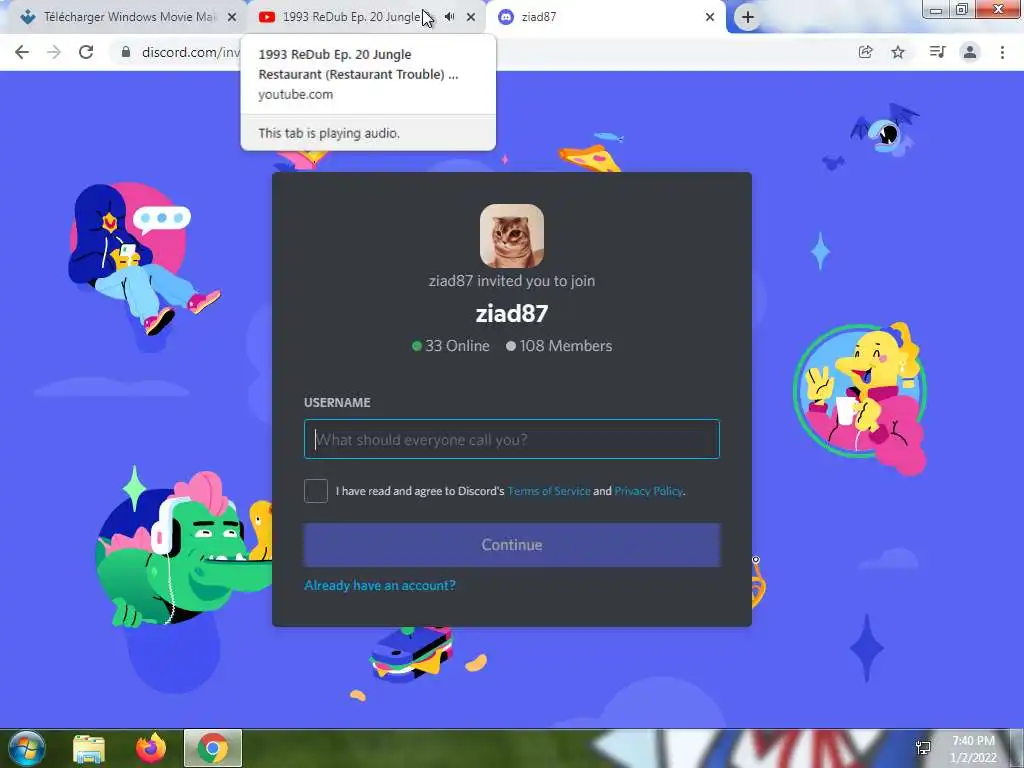Click the address bar URL discord.com

click(190, 52)
